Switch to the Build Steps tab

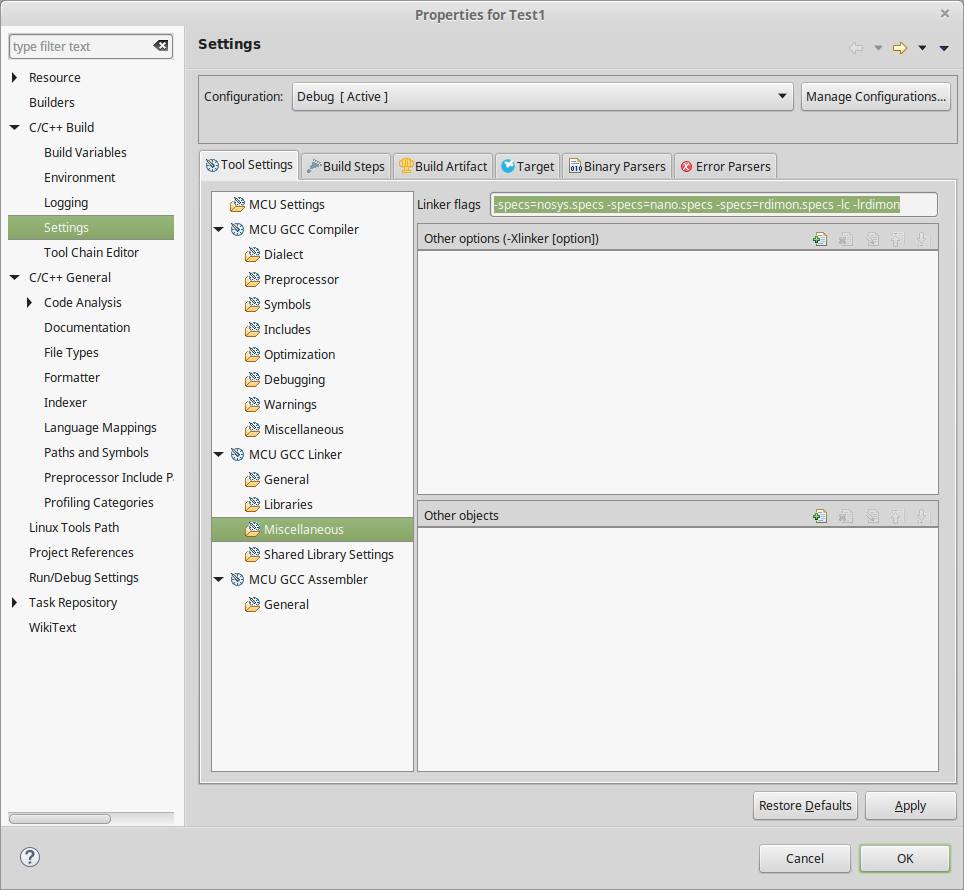point(345,166)
